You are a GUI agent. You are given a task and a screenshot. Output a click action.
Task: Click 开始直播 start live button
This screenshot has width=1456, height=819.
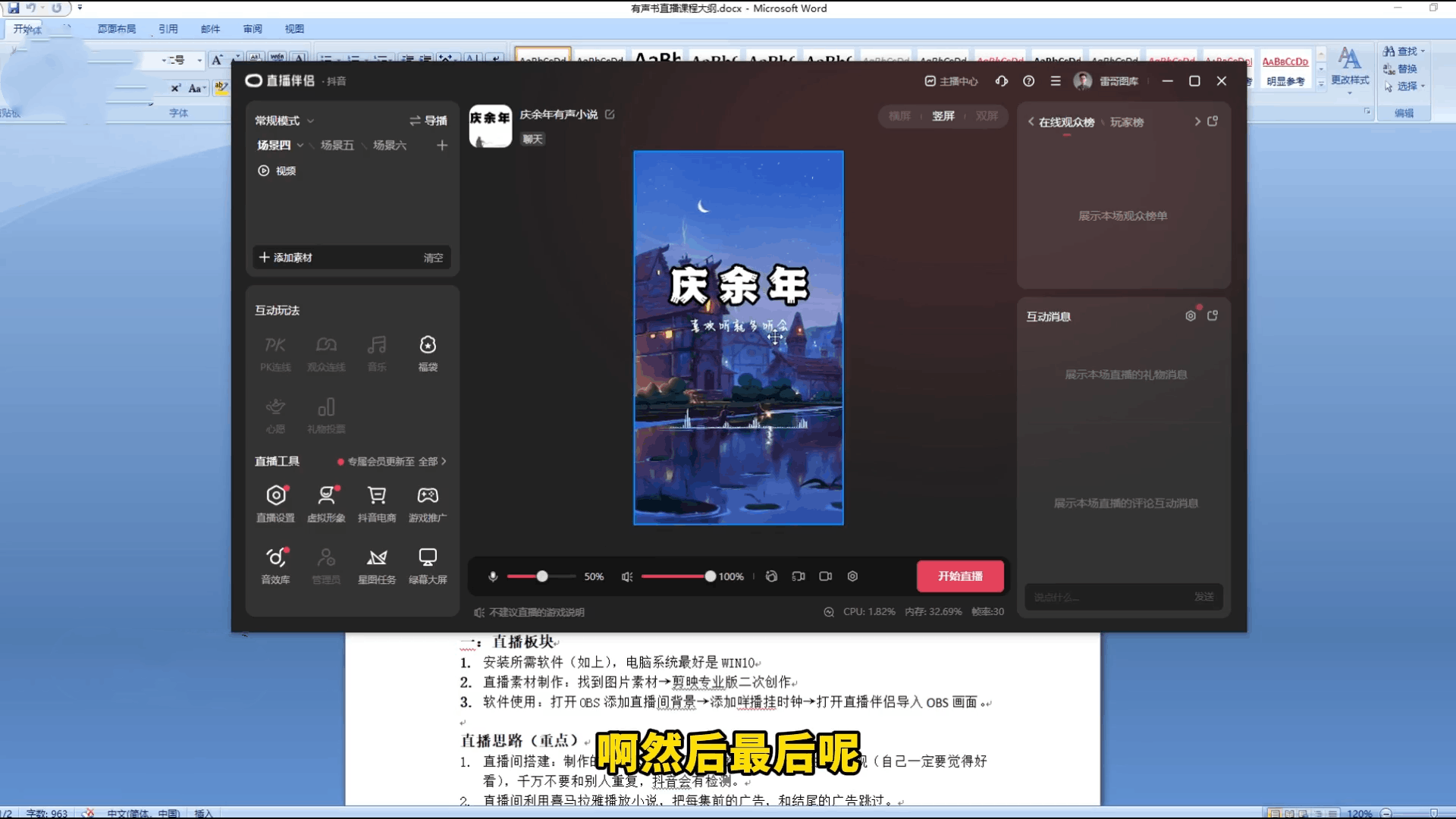pyautogui.click(x=960, y=576)
